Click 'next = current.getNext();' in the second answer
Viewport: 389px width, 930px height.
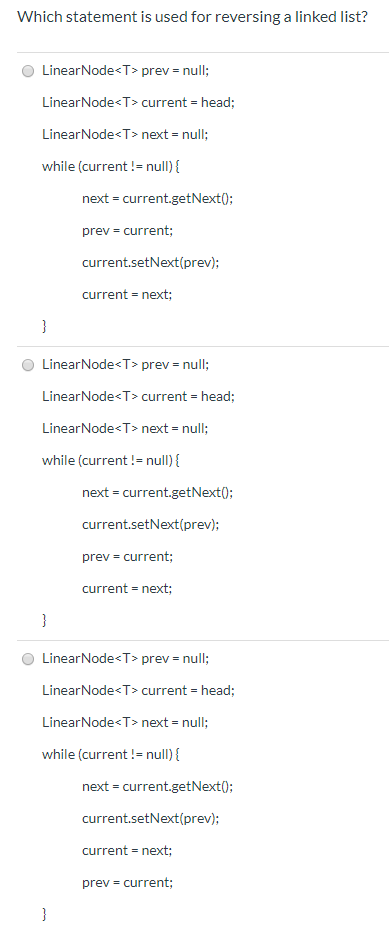pos(157,492)
